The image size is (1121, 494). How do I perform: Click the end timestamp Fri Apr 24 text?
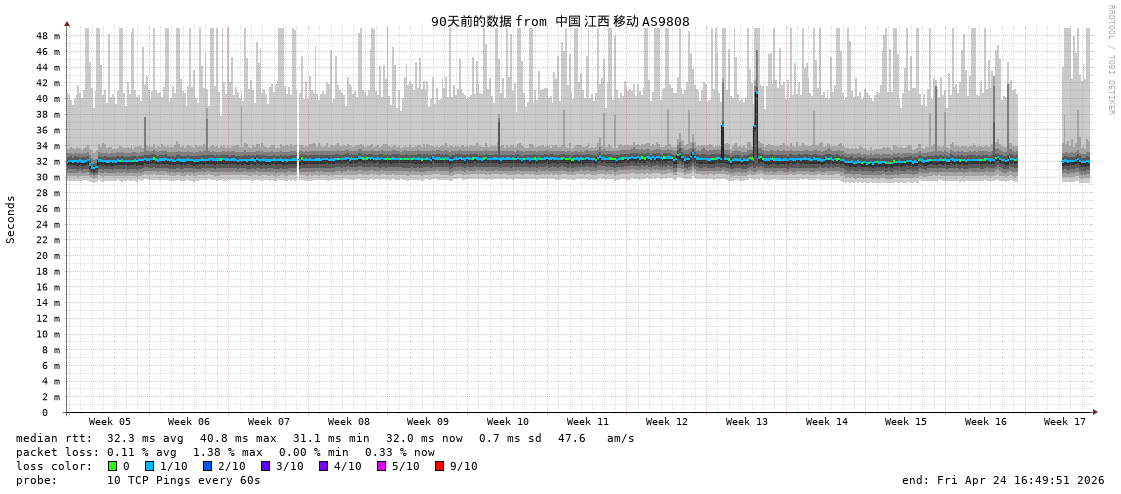click(1003, 480)
